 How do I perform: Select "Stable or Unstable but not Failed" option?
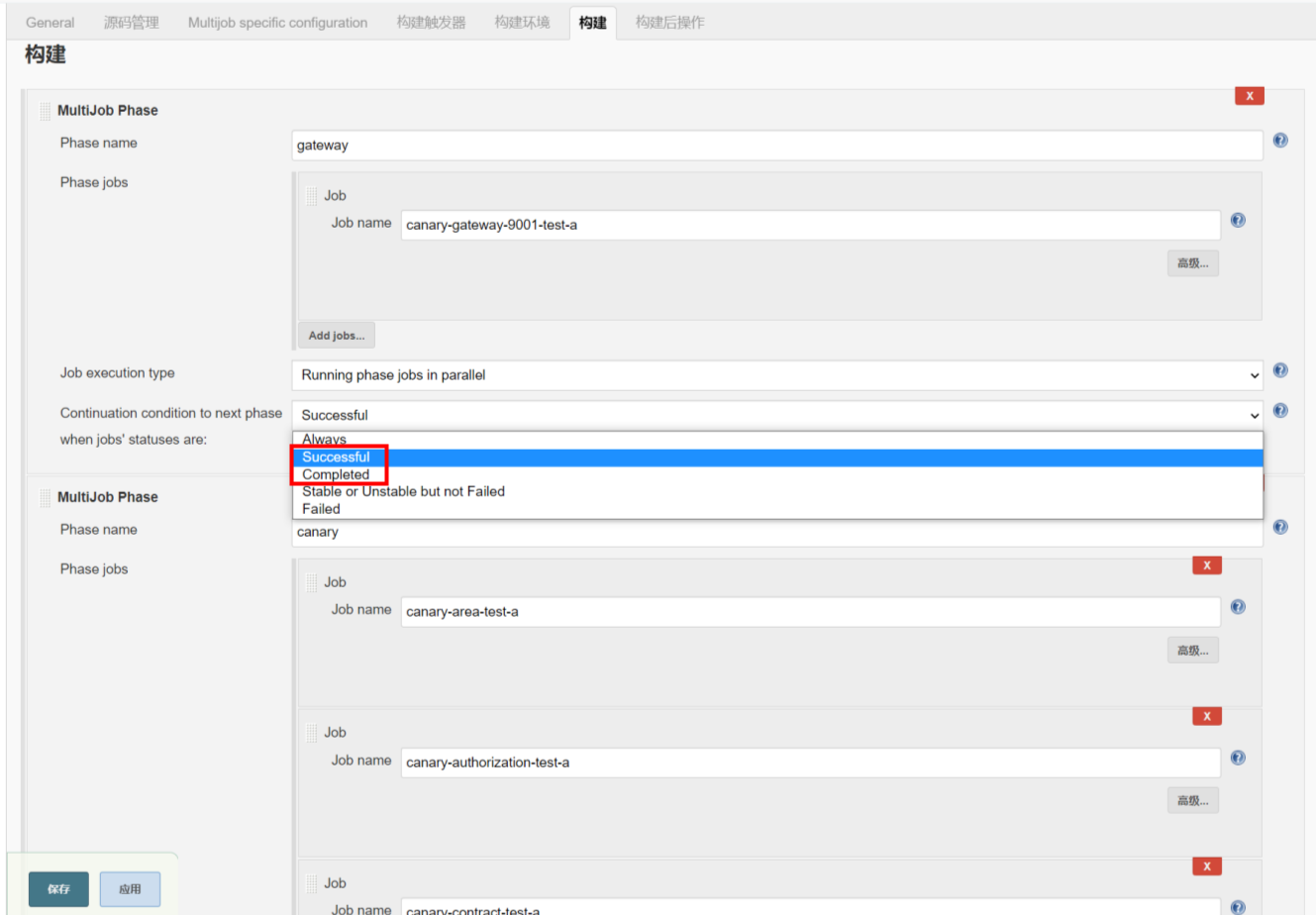[x=402, y=491]
